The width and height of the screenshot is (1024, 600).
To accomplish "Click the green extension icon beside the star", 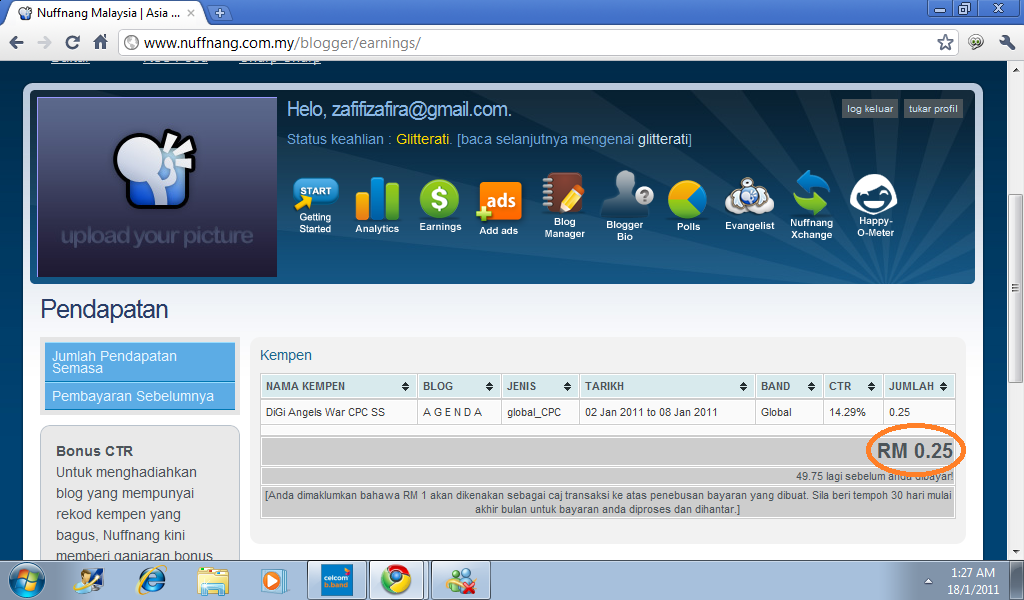I will pos(976,43).
